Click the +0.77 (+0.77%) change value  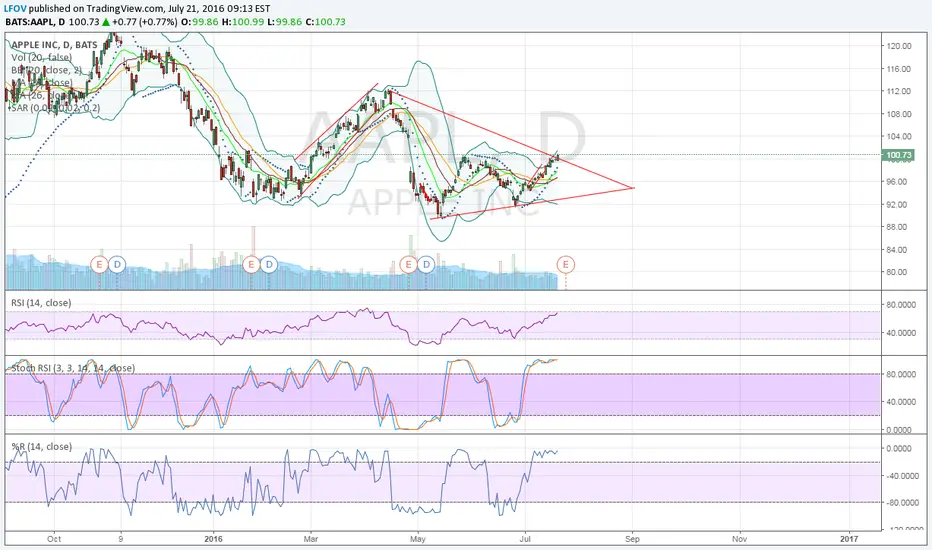tap(144, 22)
